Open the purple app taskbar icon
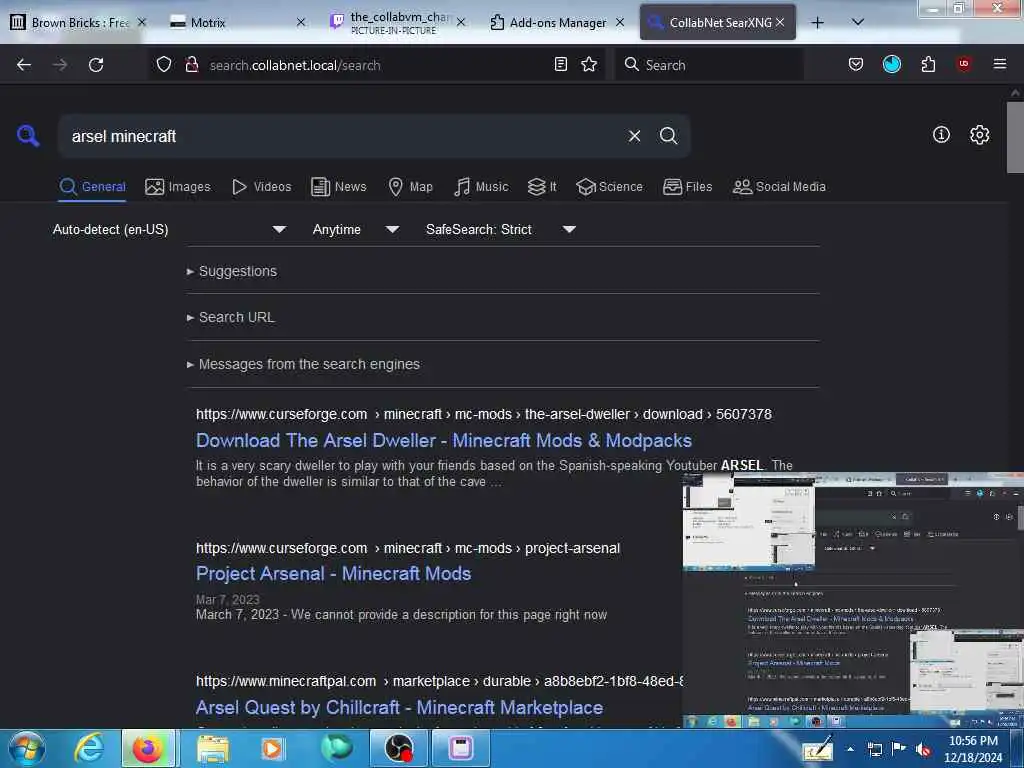The image size is (1024, 768). point(461,748)
